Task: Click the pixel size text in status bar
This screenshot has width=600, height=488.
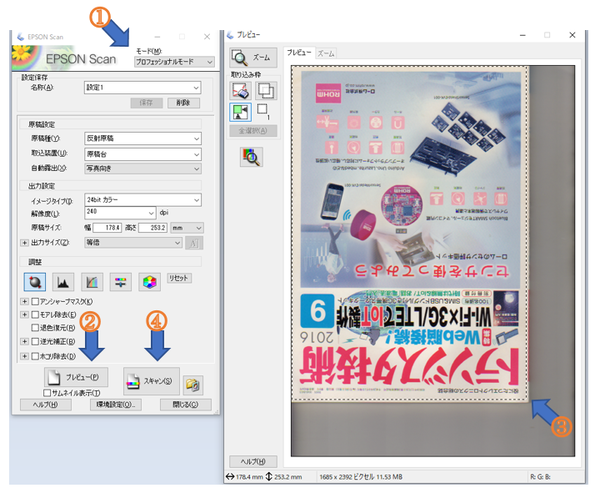Action: (x=360, y=477)
